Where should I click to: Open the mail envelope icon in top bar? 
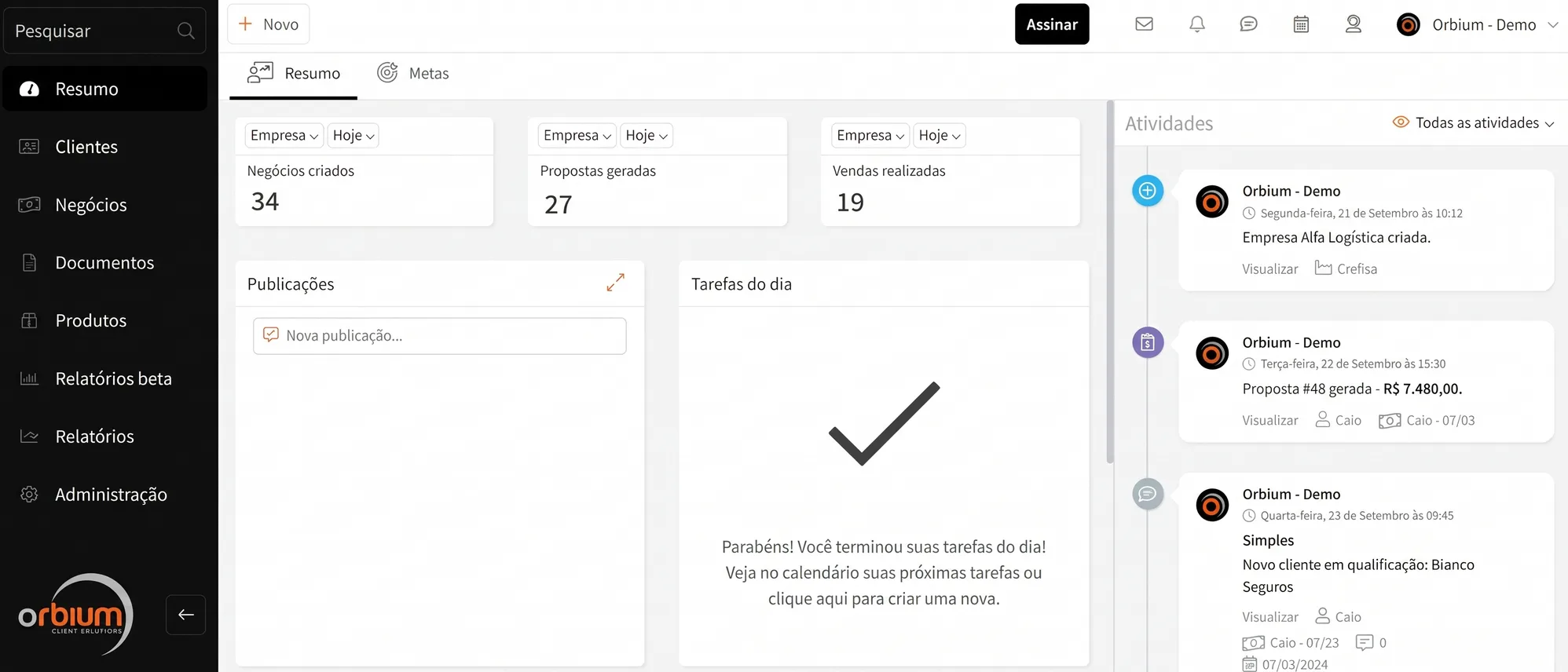point(1144,24)
